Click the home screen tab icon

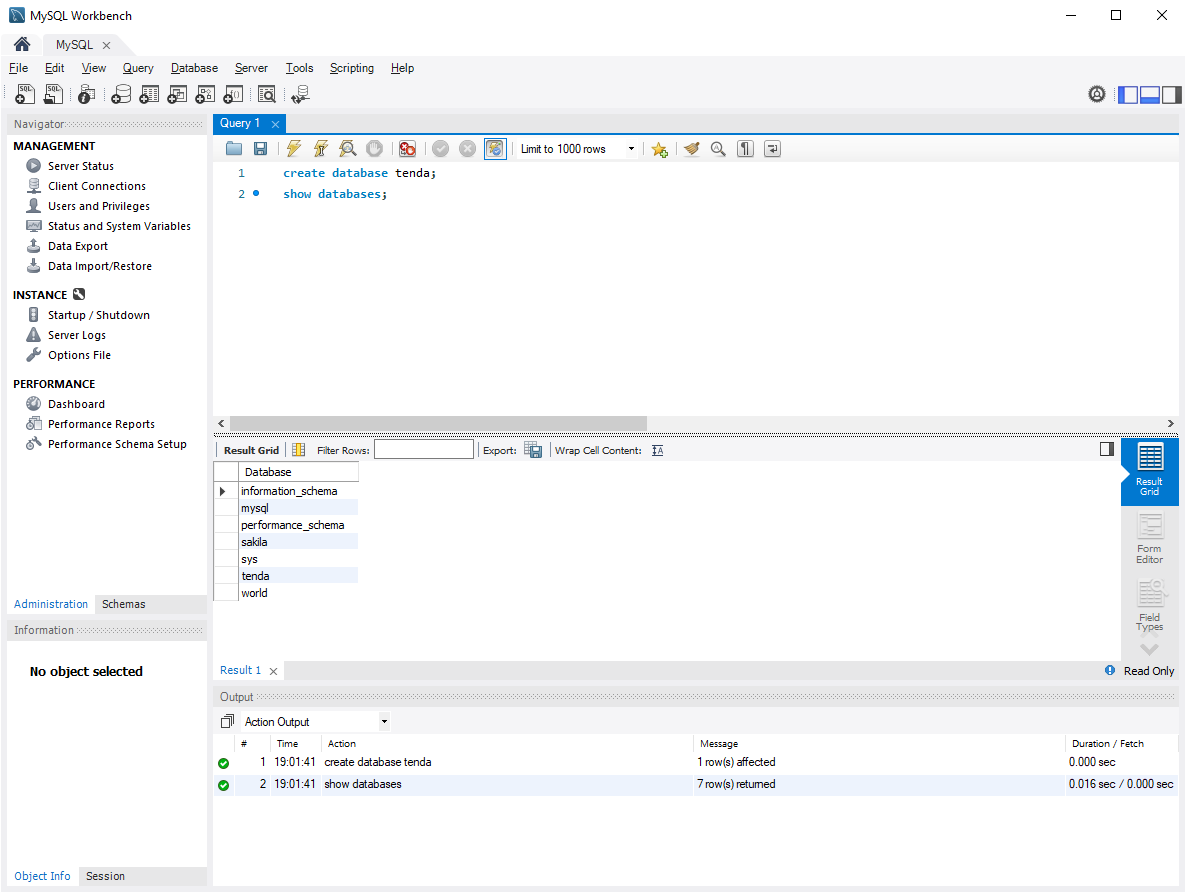pyautogui.click(x=22, y=45)
